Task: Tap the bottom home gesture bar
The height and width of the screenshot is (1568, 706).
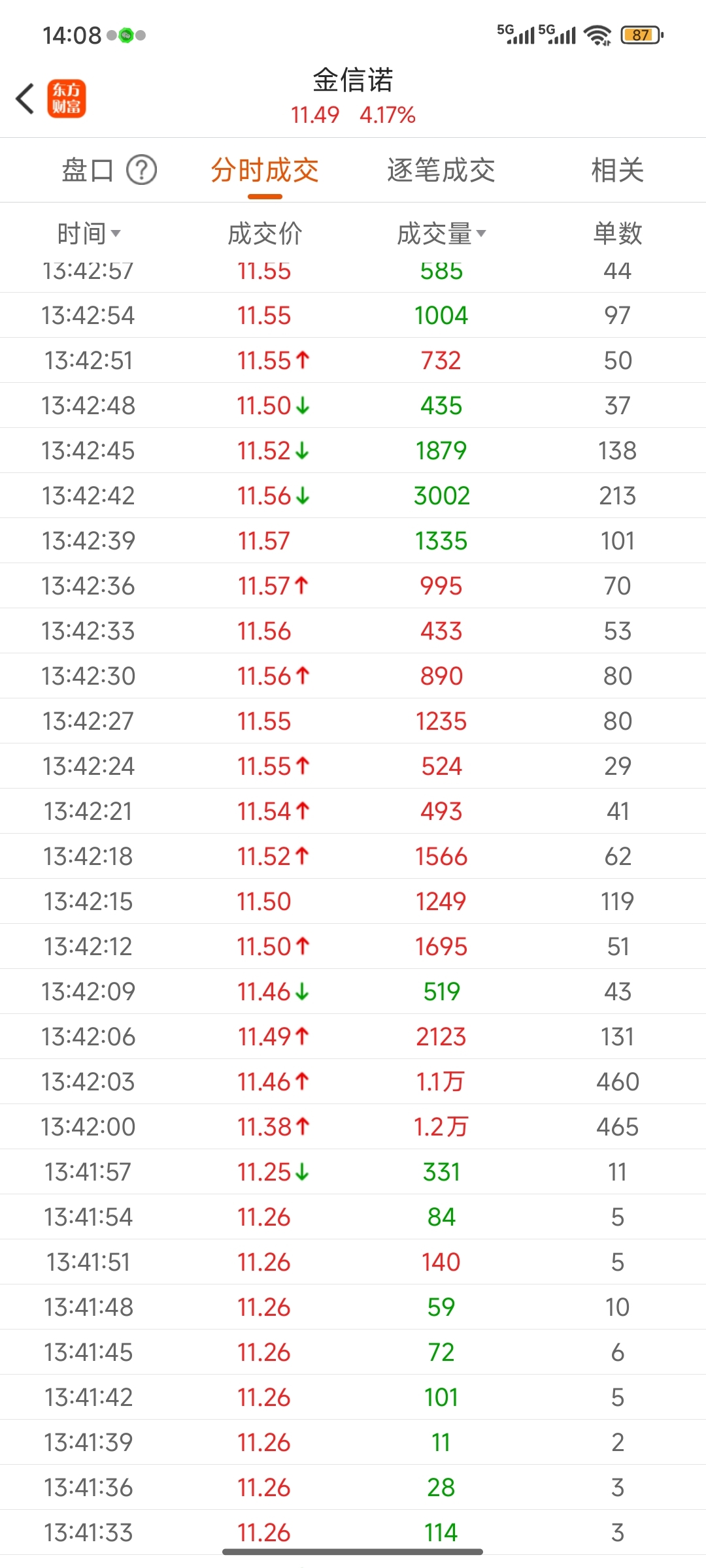Action: tap(353, 1551)
